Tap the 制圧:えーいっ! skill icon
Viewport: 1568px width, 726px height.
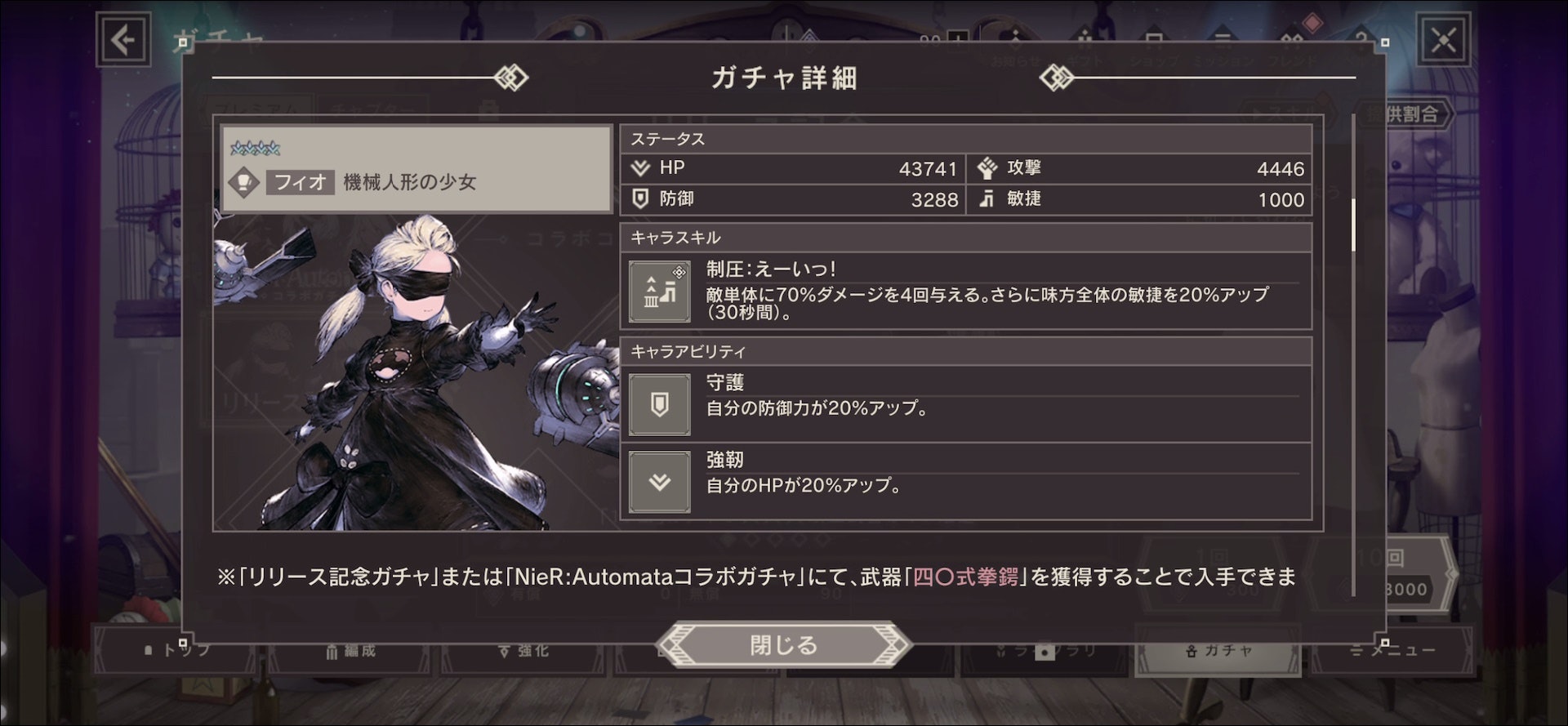[660, 292]
